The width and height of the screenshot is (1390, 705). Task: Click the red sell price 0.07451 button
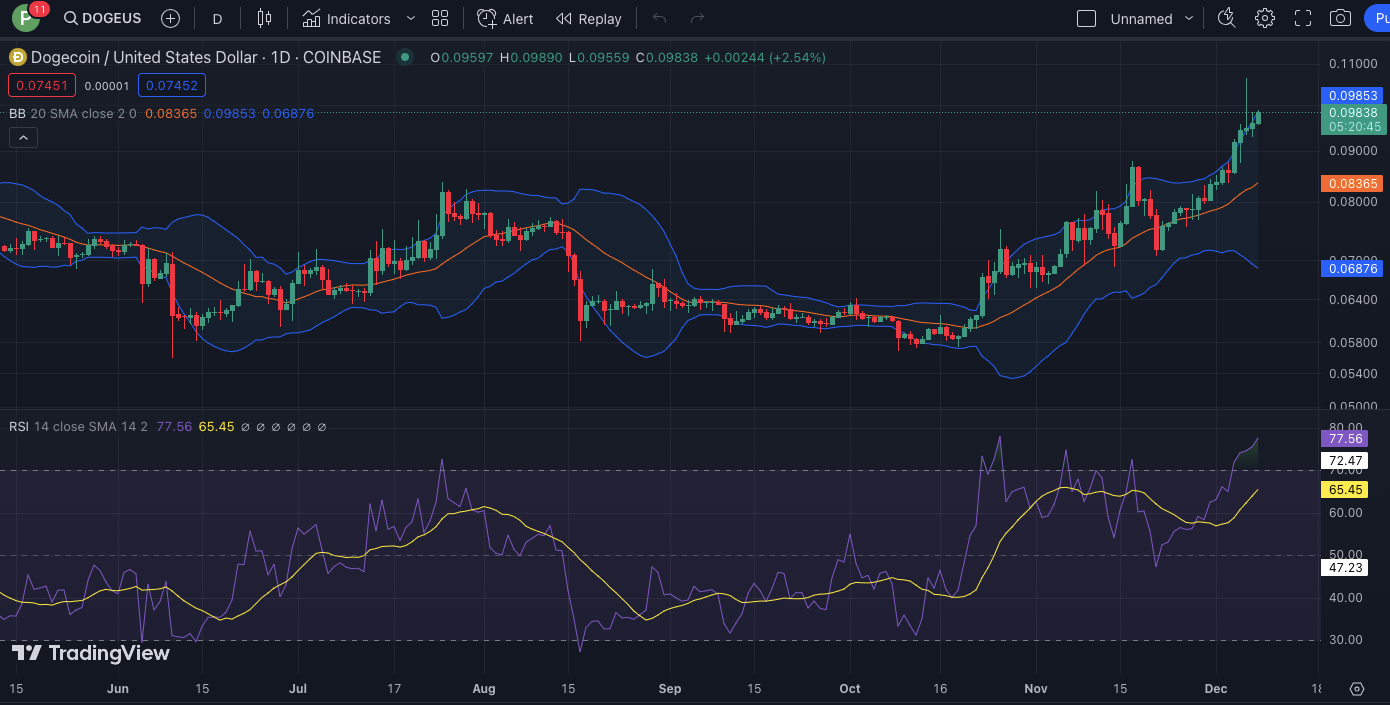[41, 86]
